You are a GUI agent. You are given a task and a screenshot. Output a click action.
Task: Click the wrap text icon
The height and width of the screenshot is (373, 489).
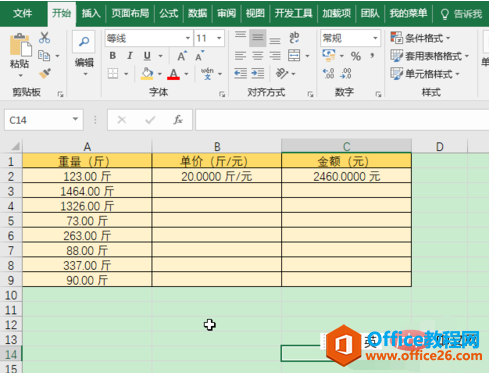point(294,37)
